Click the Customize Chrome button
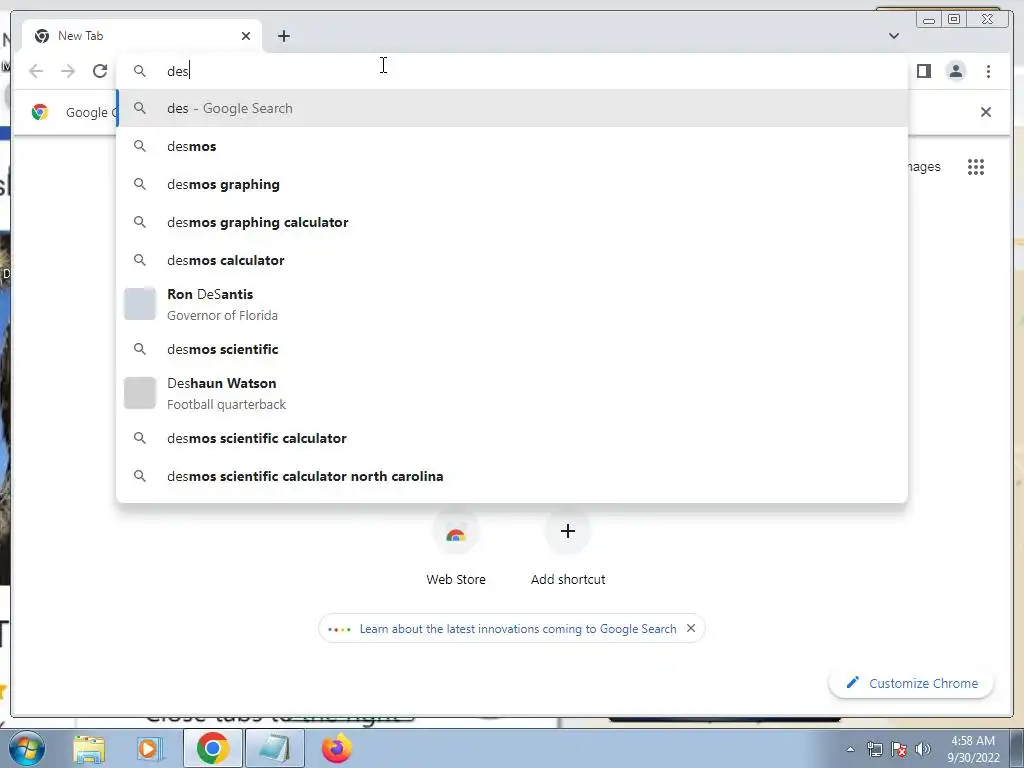Screen dimensions: 1024x768 912,683
